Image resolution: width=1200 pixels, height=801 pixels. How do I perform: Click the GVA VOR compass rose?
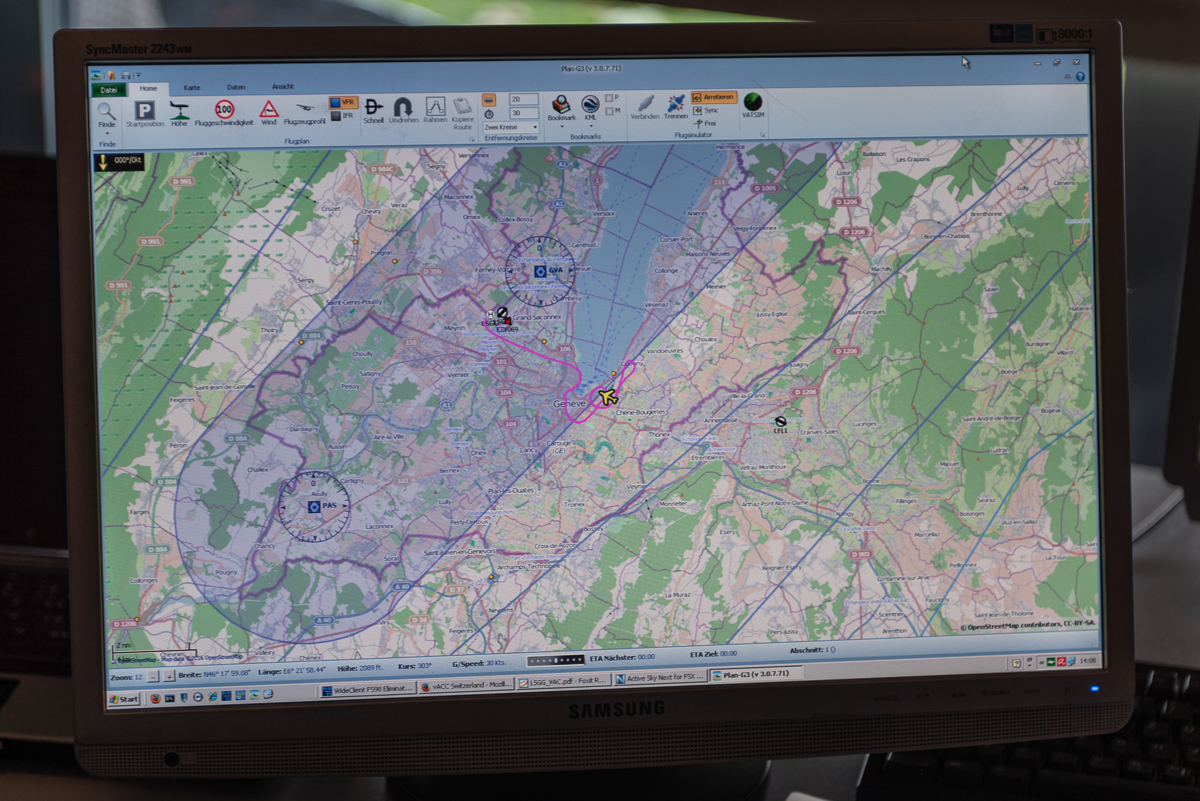(x=540, y=271)
